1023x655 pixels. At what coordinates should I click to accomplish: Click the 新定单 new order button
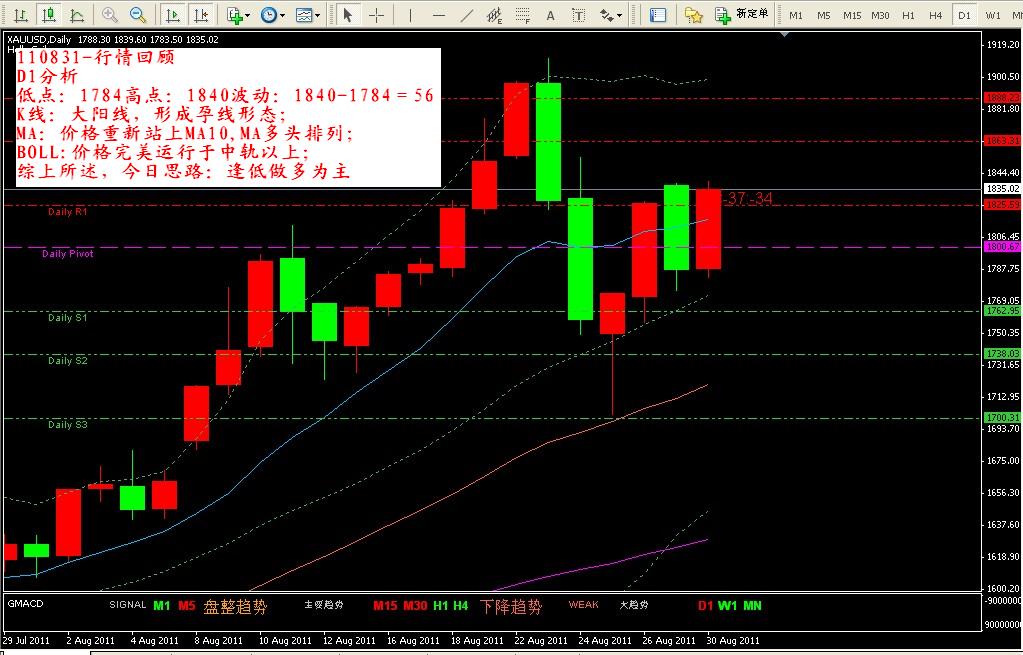(x=742, y=15)
